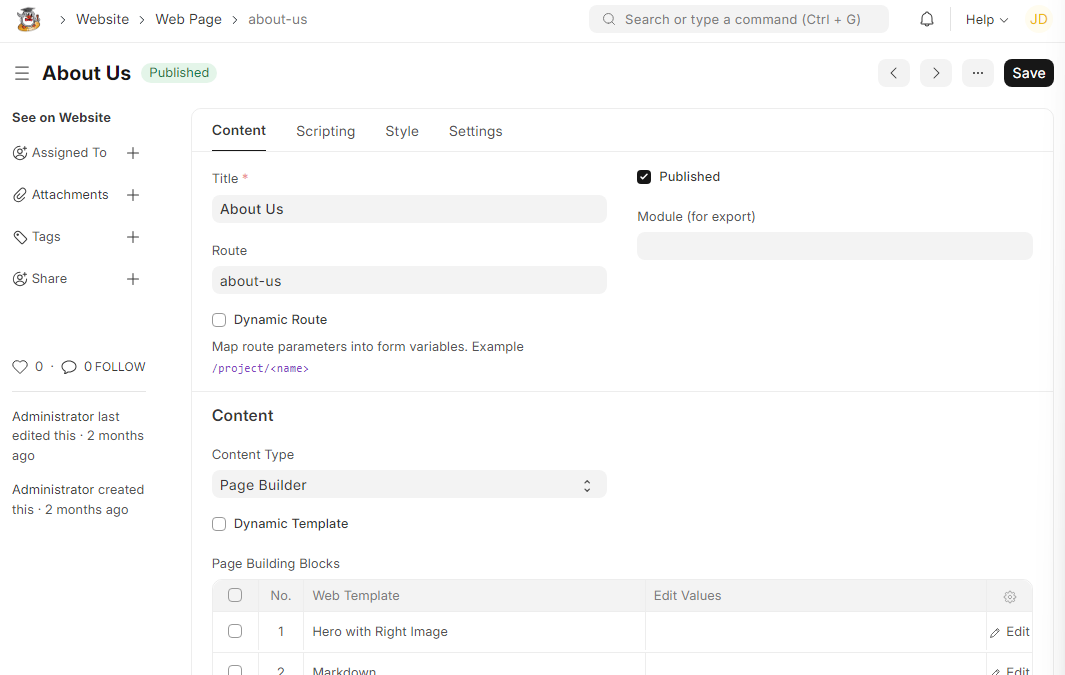Open the Settings tab

(x=475, y=131)
